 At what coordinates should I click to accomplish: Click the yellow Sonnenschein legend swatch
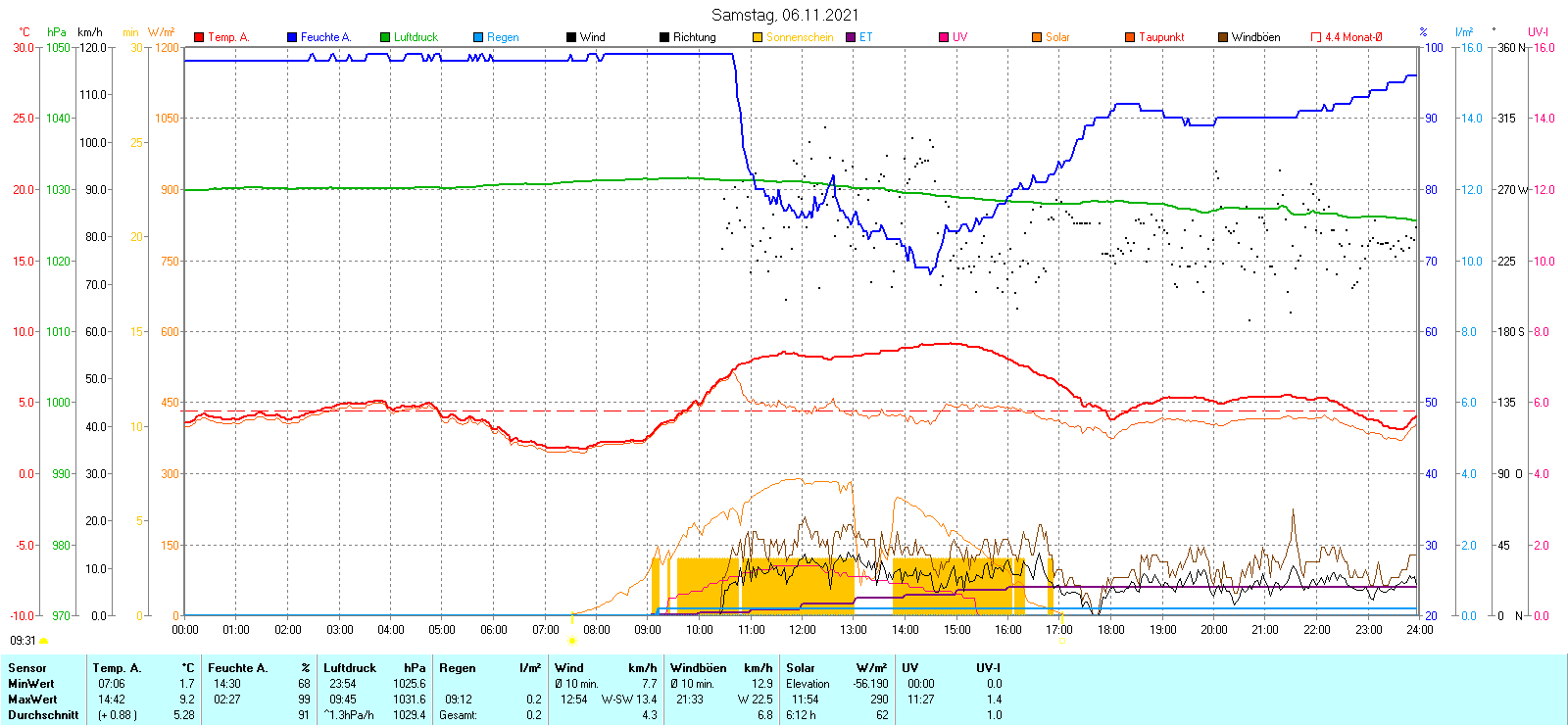(x=758, y=37)
